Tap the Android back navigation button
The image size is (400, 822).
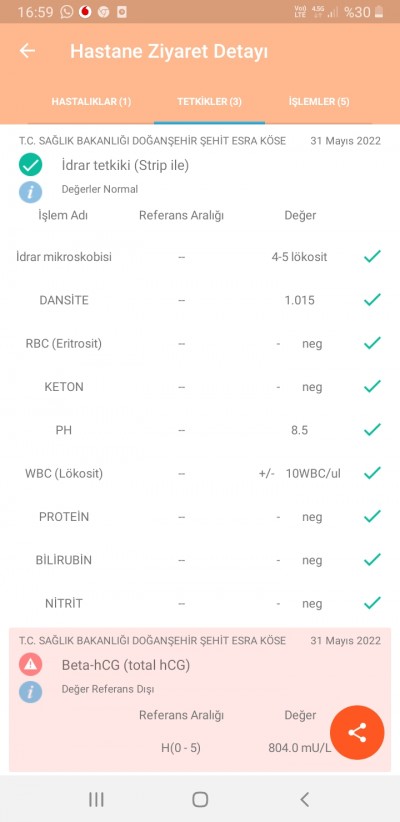tap(305, 799)
